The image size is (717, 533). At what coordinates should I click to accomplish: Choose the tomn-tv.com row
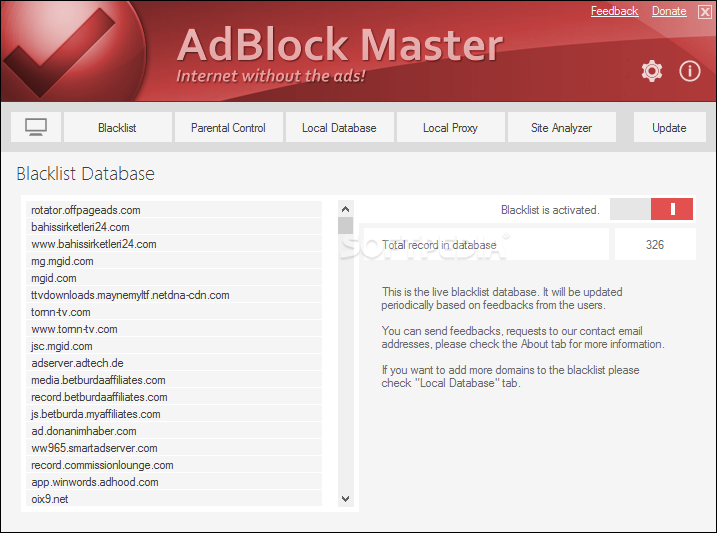coord(174,312)
